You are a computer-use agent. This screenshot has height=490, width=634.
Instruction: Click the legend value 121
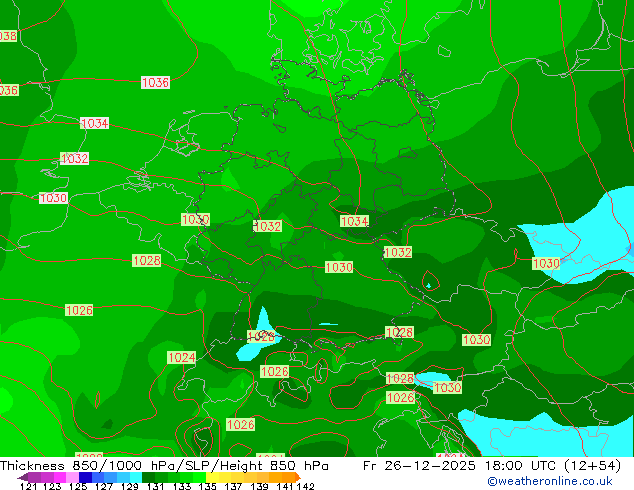pyautogui.click(x=28, y=486)
